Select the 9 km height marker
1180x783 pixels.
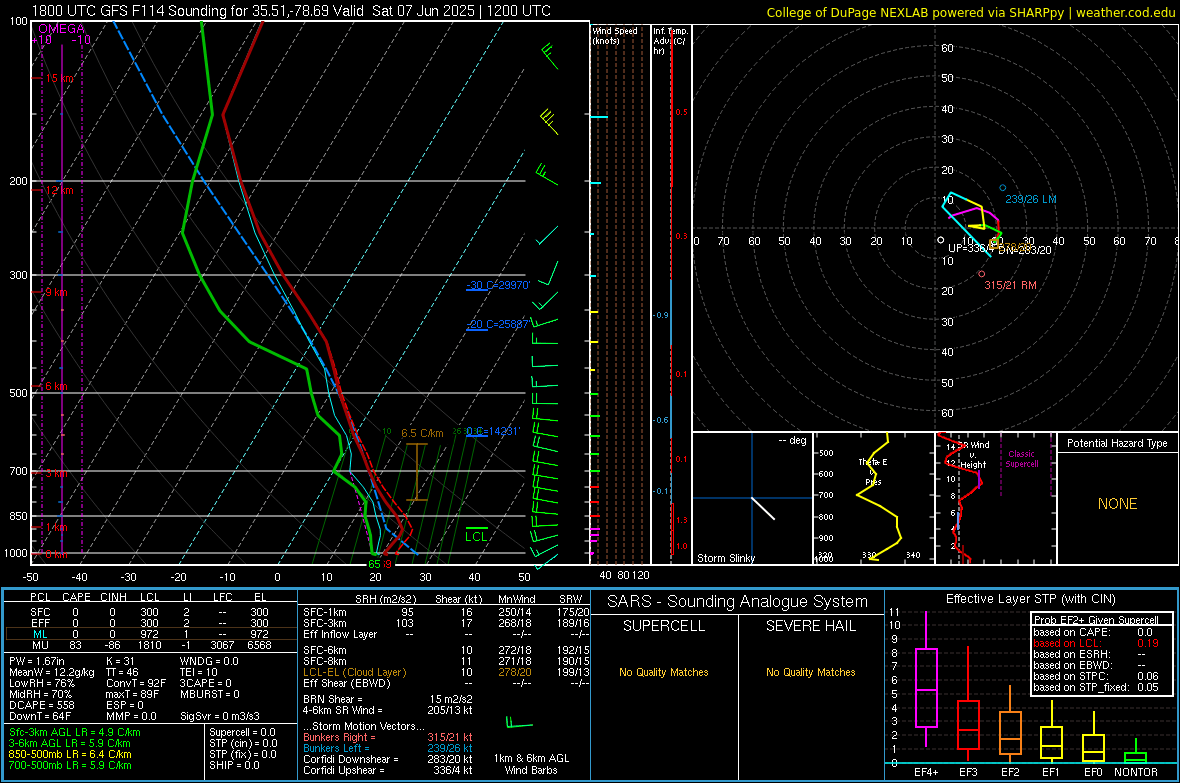(56, 292)
